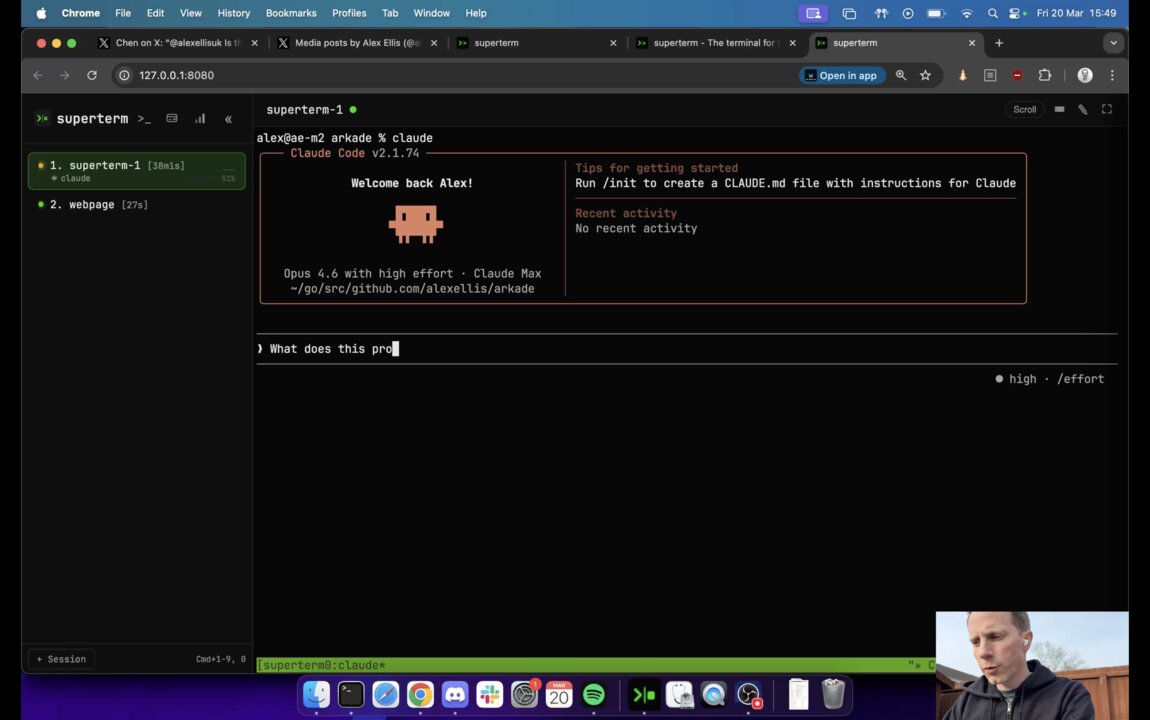Open the Bookmarks menu in menu bar
1150x720 pixels.
[x=291, y=13]
